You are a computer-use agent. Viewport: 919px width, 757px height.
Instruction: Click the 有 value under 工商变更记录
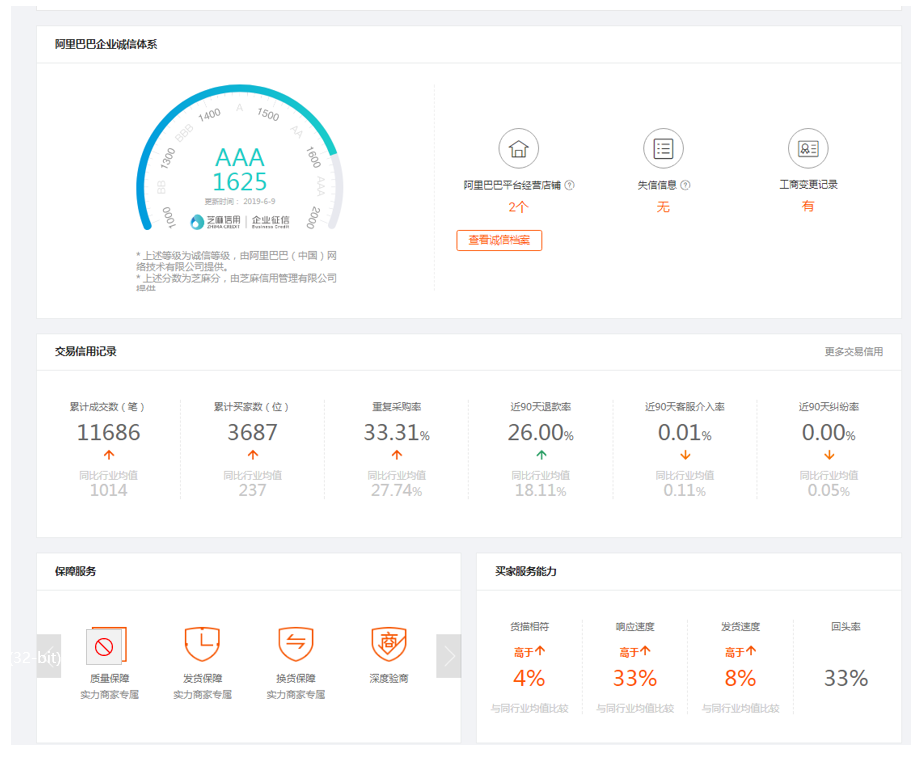point(808,206)
